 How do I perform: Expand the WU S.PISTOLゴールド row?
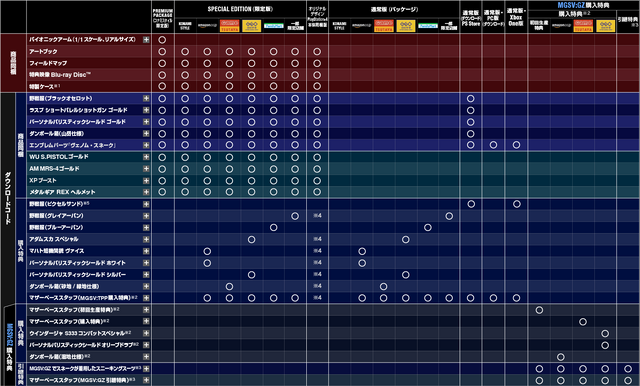point(146,157)
